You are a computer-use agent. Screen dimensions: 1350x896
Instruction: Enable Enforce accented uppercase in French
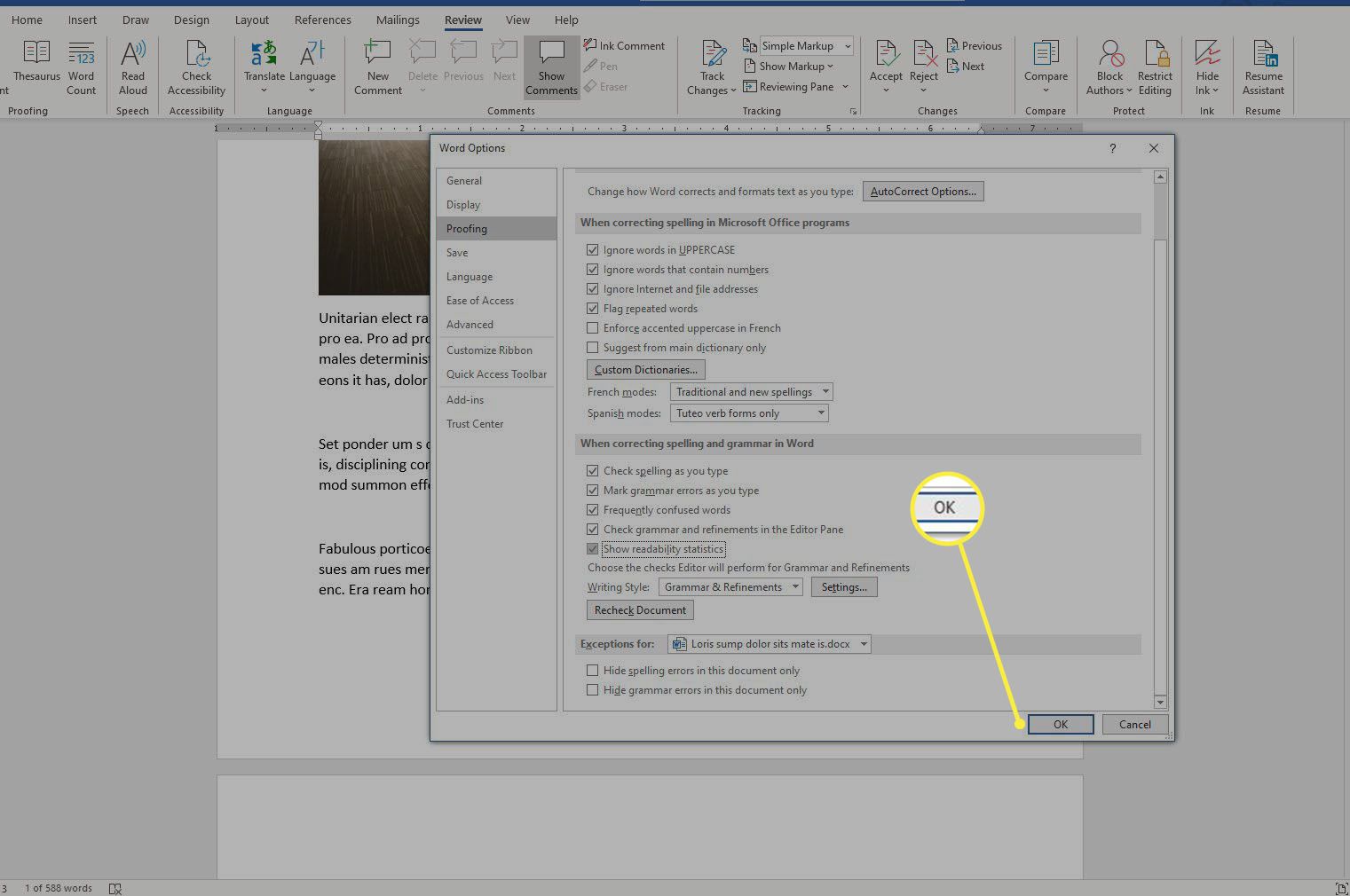coord(592,328)
